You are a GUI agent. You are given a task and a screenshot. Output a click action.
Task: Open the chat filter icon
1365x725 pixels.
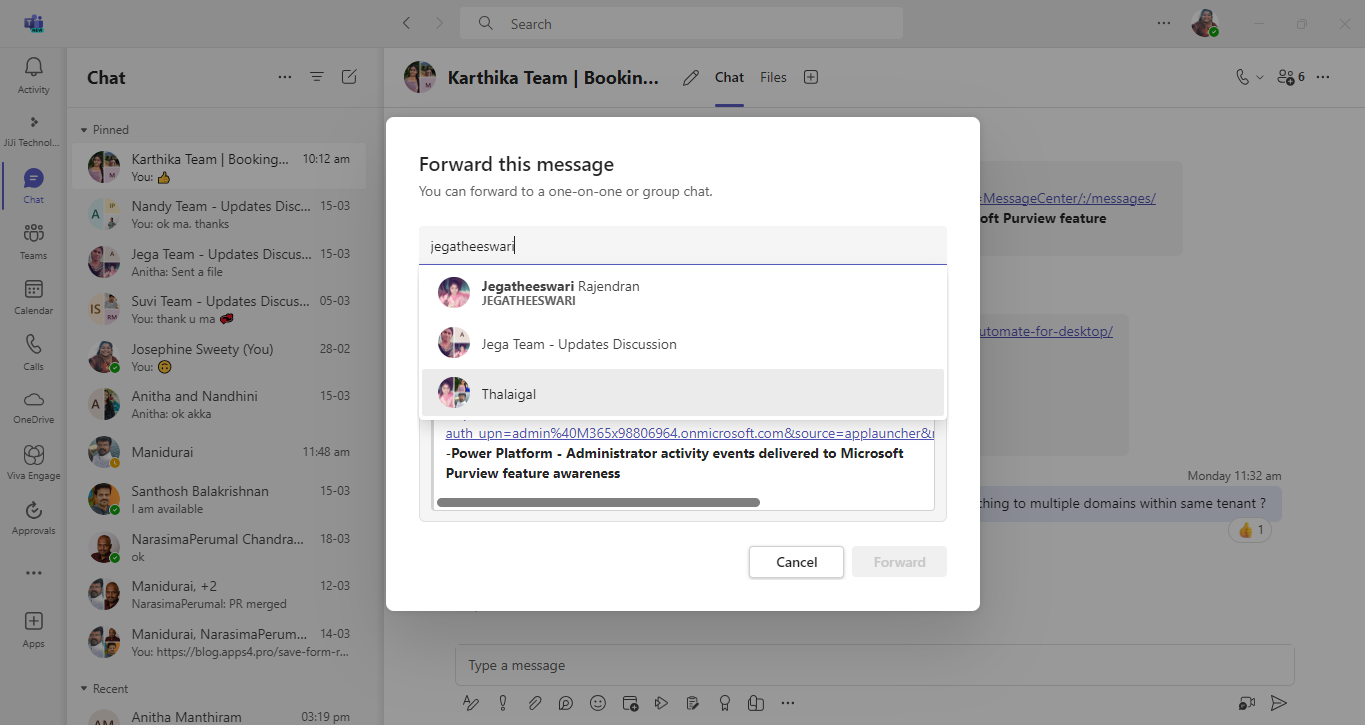tap(317, 77)
